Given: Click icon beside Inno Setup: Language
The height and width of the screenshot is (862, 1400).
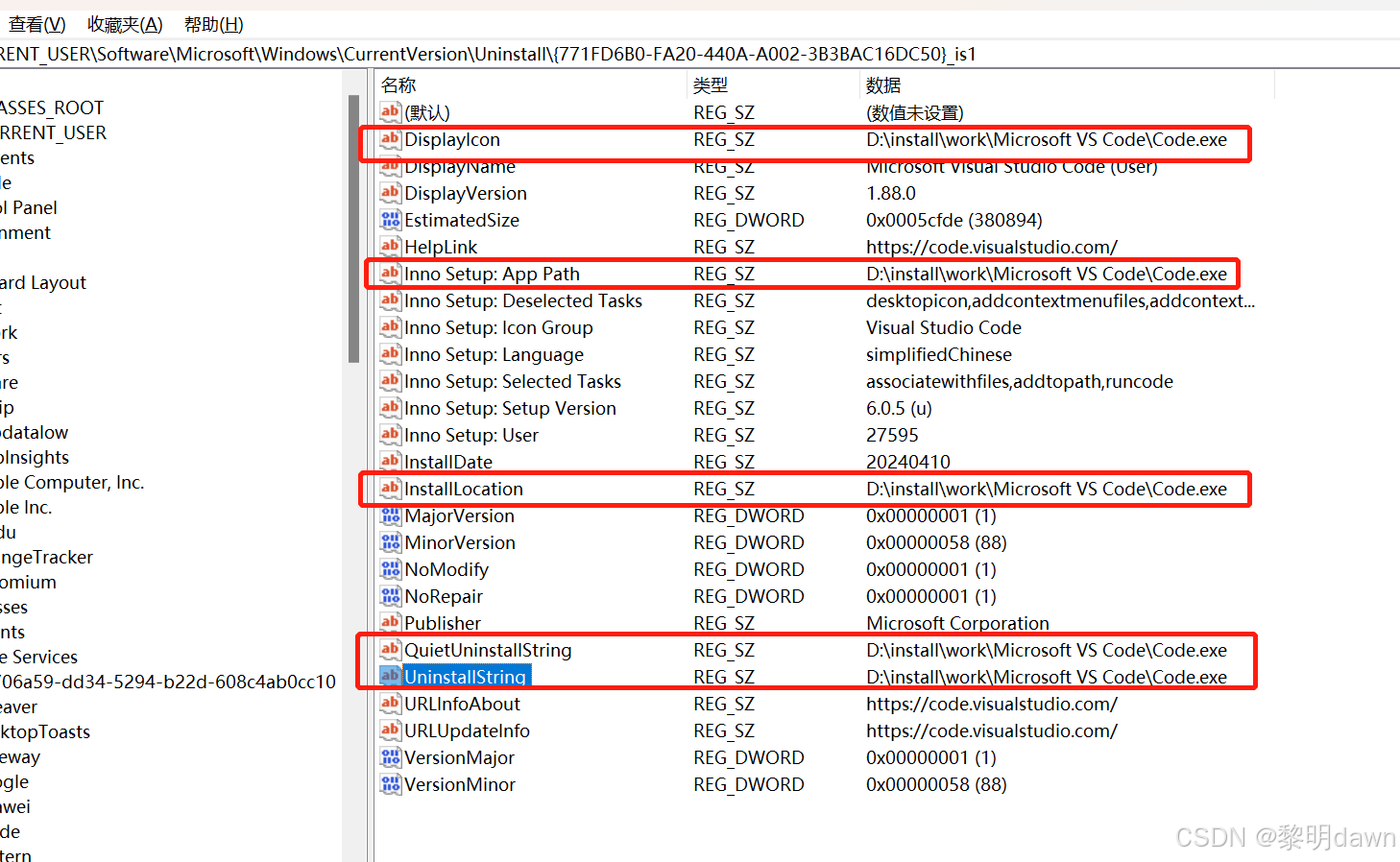Looking at the screenshot, I should (x=390, y=354).
